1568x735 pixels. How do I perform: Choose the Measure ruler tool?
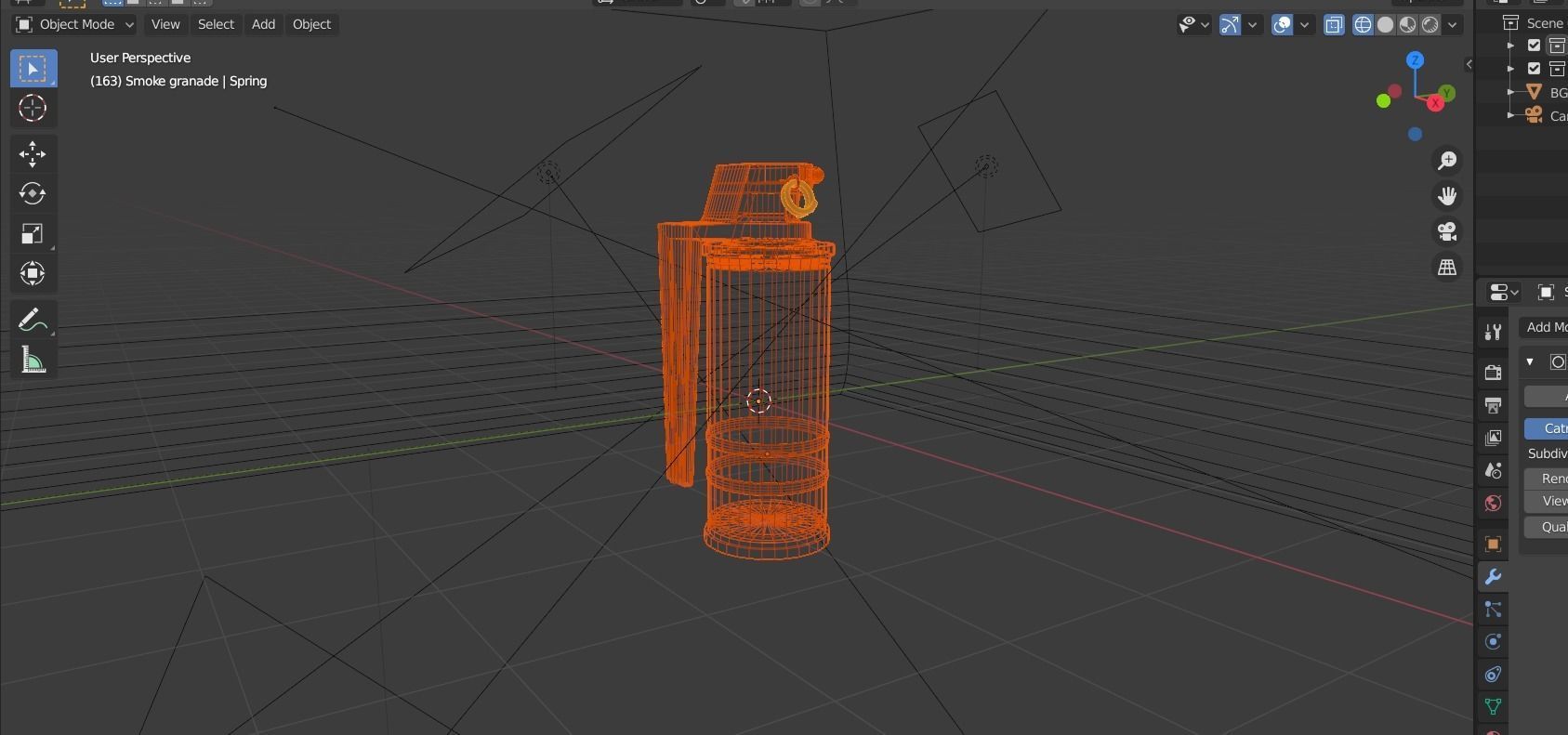[33, 360]
